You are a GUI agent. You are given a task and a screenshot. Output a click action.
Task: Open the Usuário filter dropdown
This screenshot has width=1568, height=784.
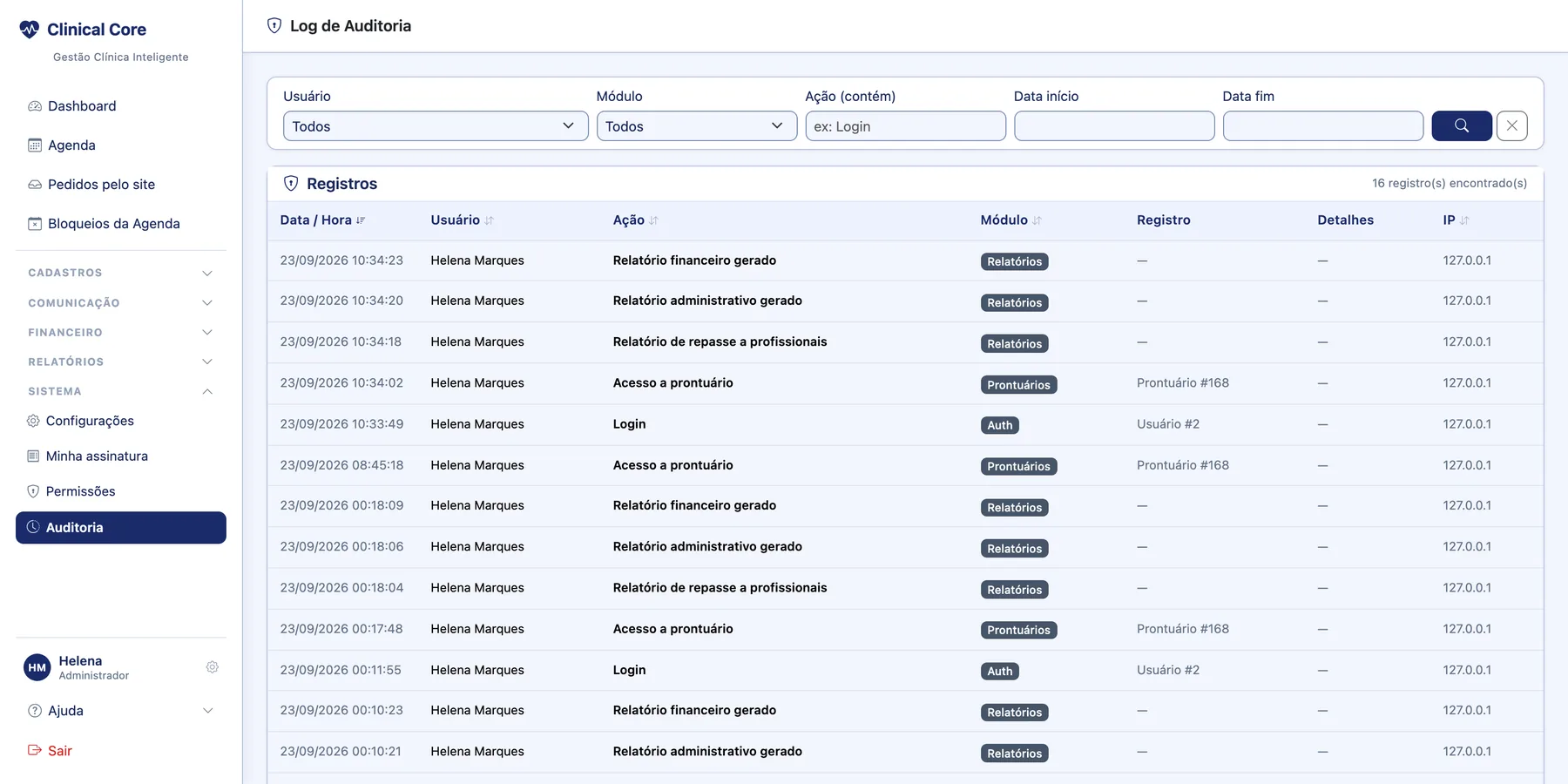[436, 125]
